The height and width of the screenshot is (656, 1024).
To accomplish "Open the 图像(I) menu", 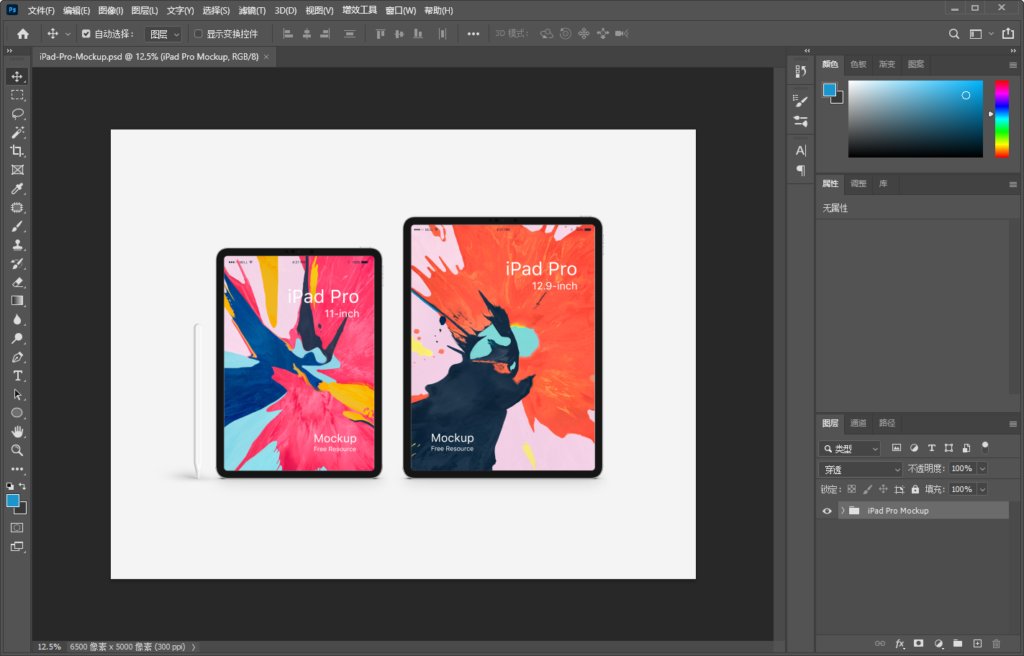I will click(110, 10).
